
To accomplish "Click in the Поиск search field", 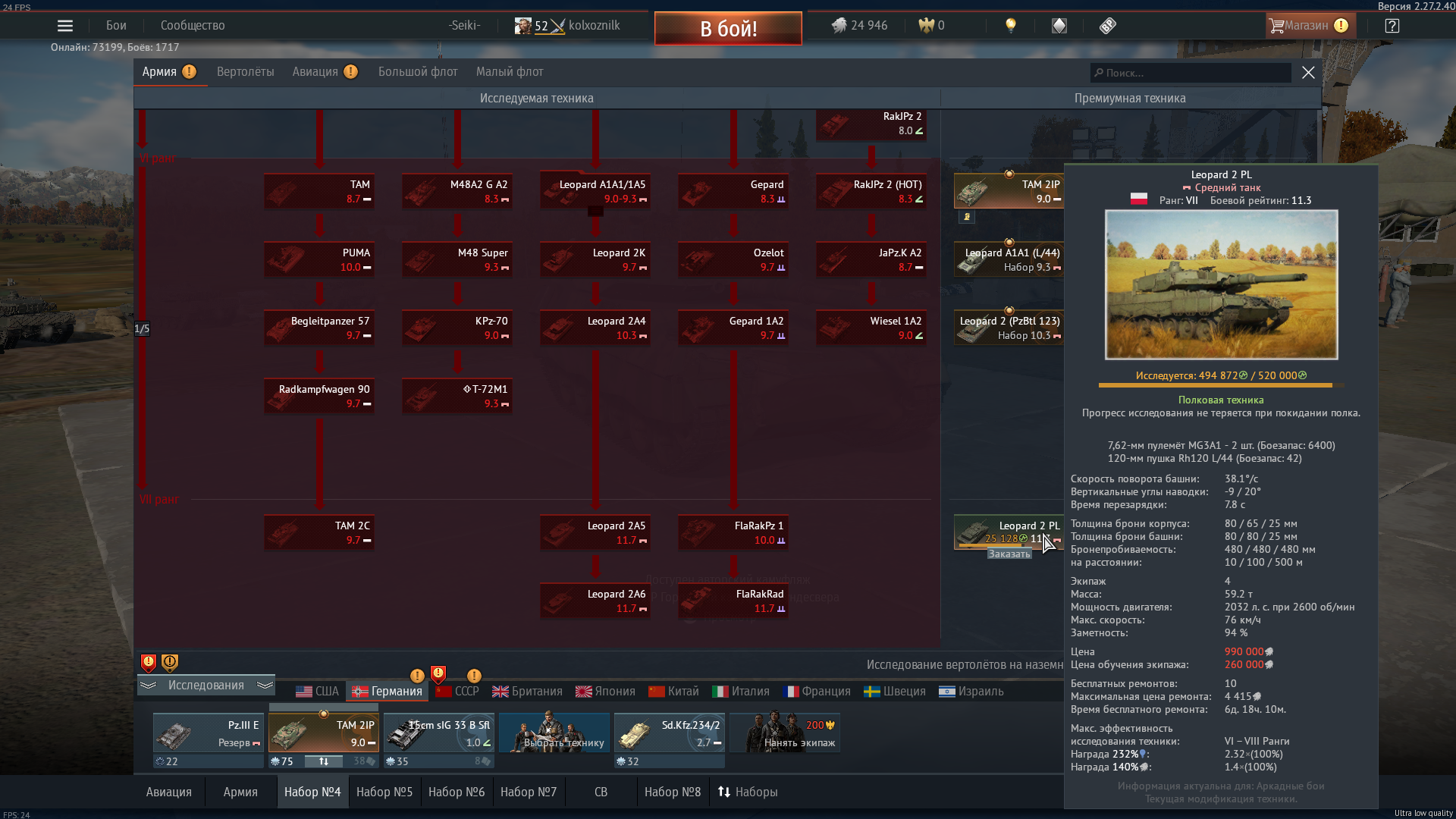I will (1191, 73).
